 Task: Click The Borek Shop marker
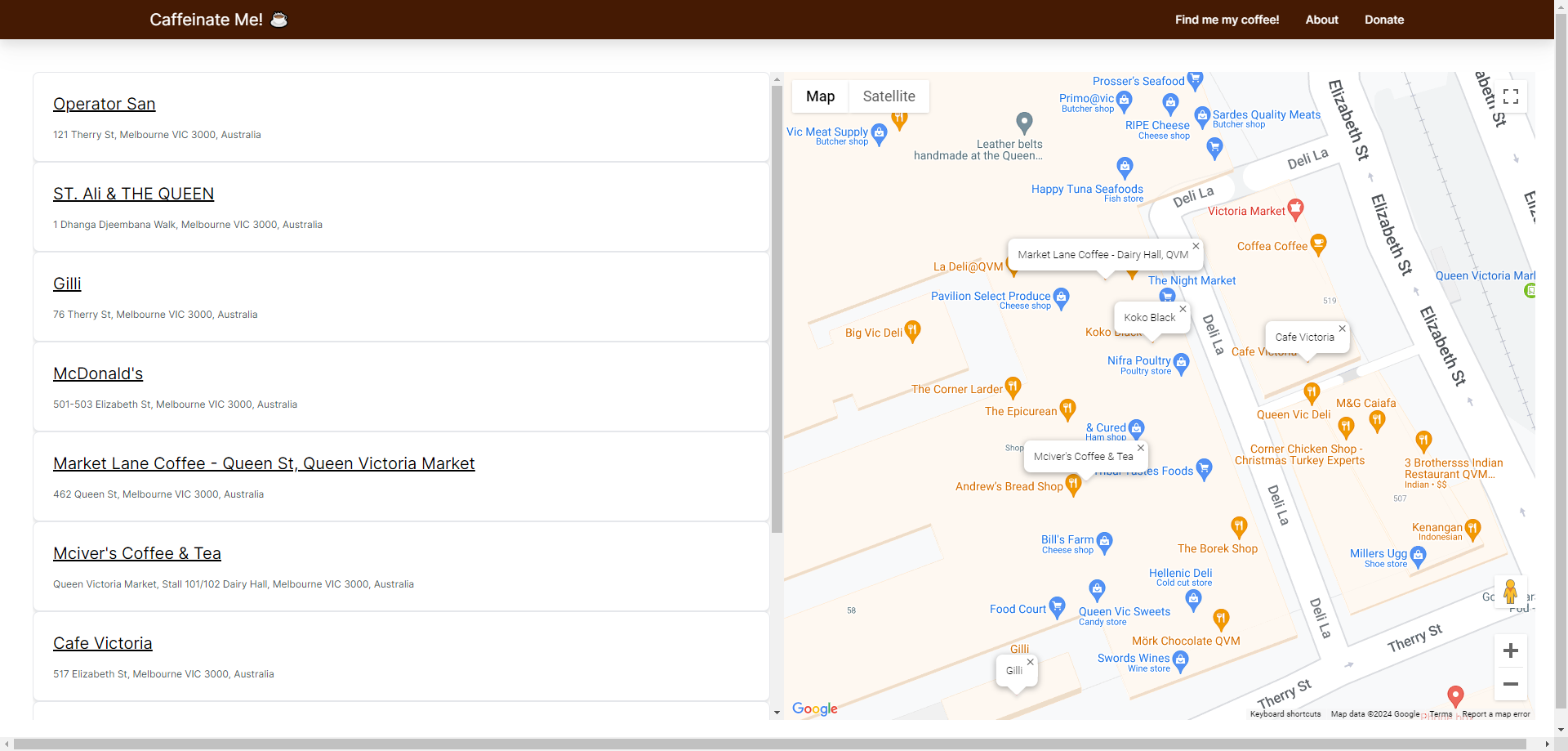click(x=1239, y=527)
